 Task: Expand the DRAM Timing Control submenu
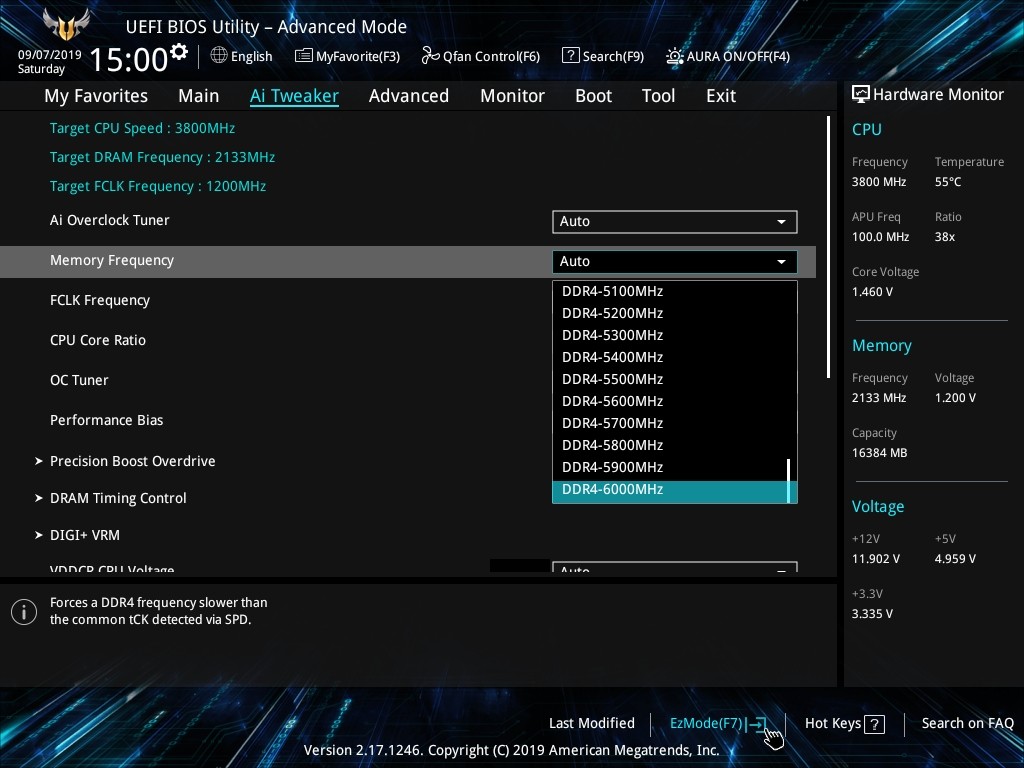tap(111, 498)
